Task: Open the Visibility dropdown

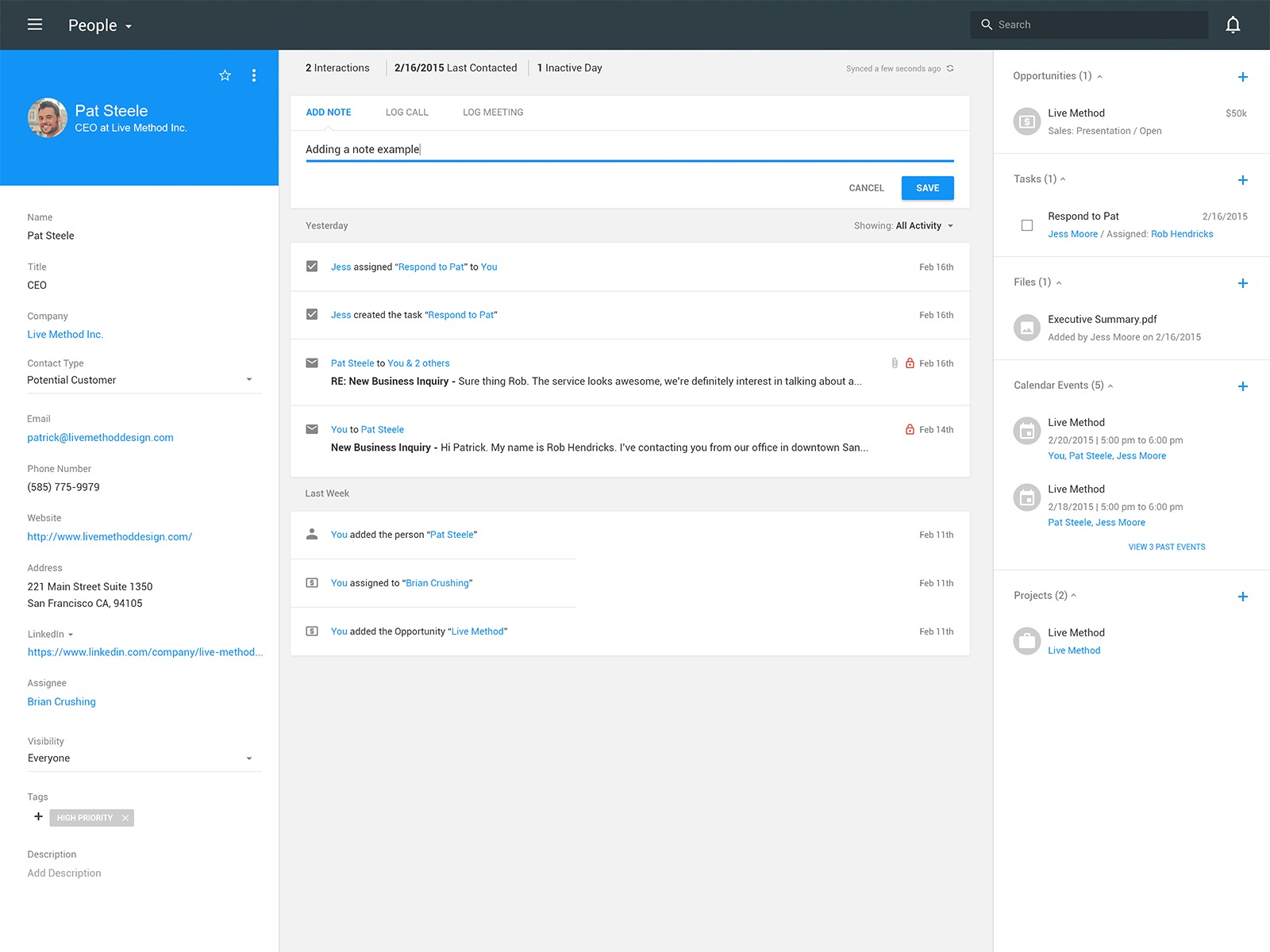Action: [x=248, y=758]
